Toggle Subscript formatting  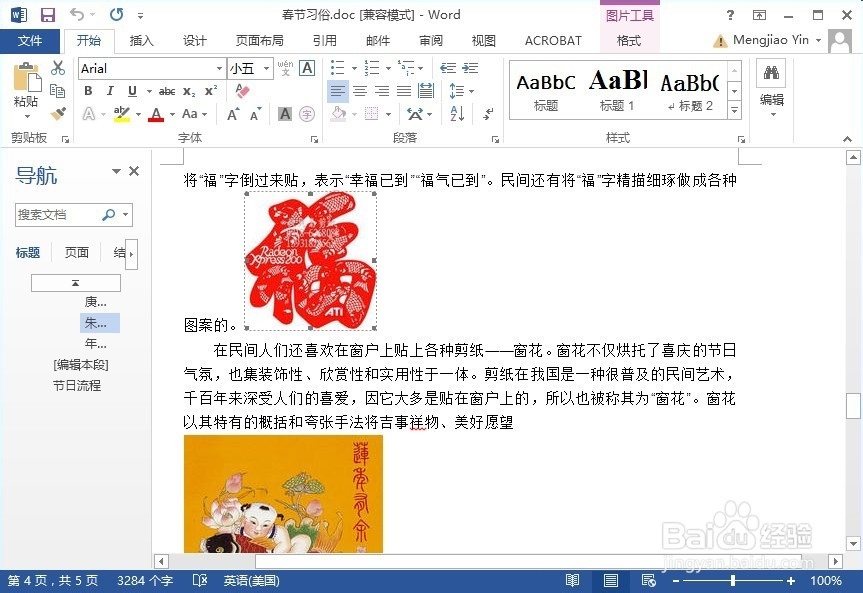tap(189, 91)
